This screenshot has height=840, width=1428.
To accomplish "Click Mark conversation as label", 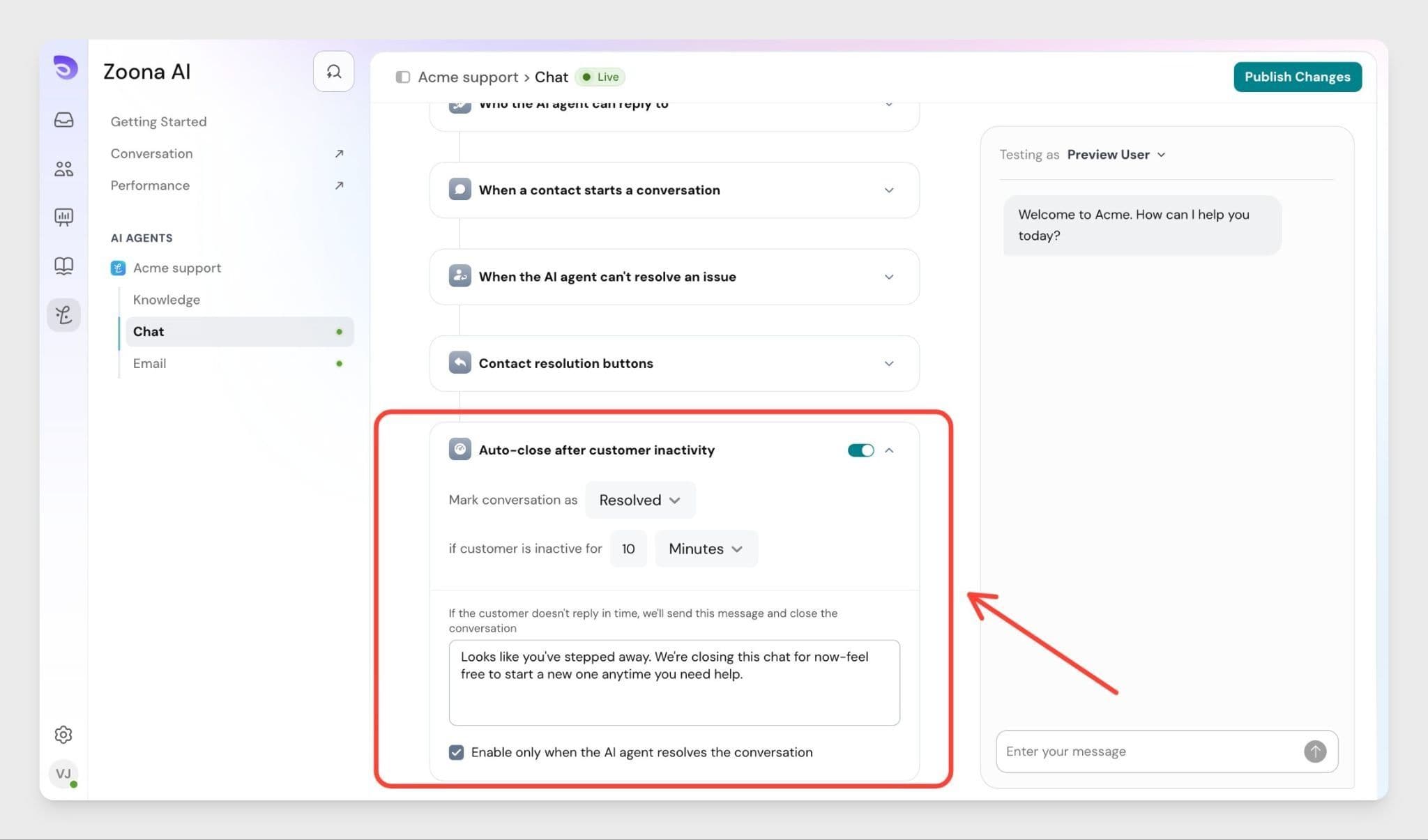I will (513, 500).
